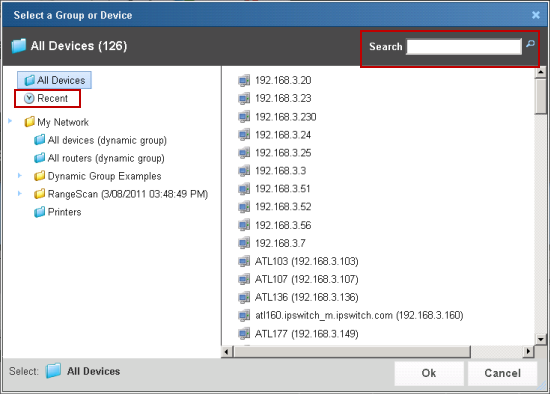Click device icon for ATL177
Screen dimensions: 550x394
244,333
